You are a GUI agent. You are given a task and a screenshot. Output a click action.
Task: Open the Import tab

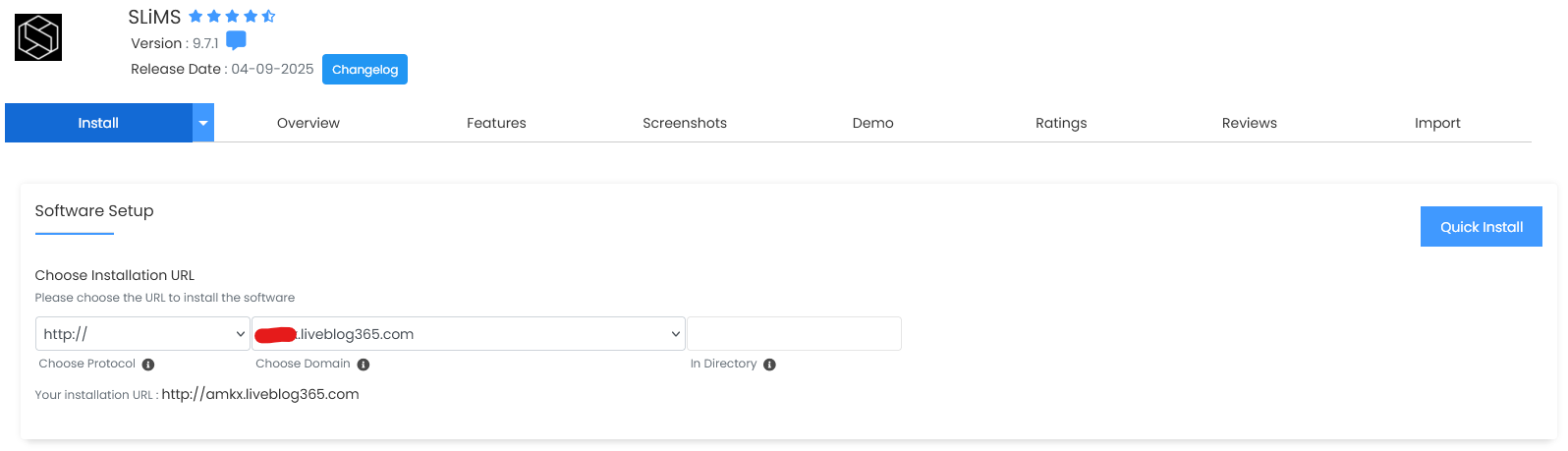1437,123
